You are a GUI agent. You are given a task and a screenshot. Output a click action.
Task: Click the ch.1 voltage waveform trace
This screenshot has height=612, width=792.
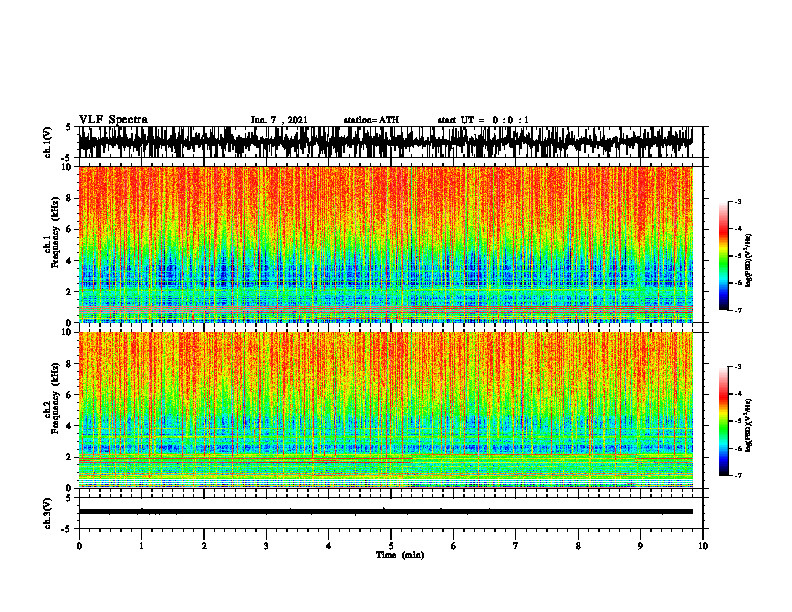pyautogui.click(x=386, y=142)
